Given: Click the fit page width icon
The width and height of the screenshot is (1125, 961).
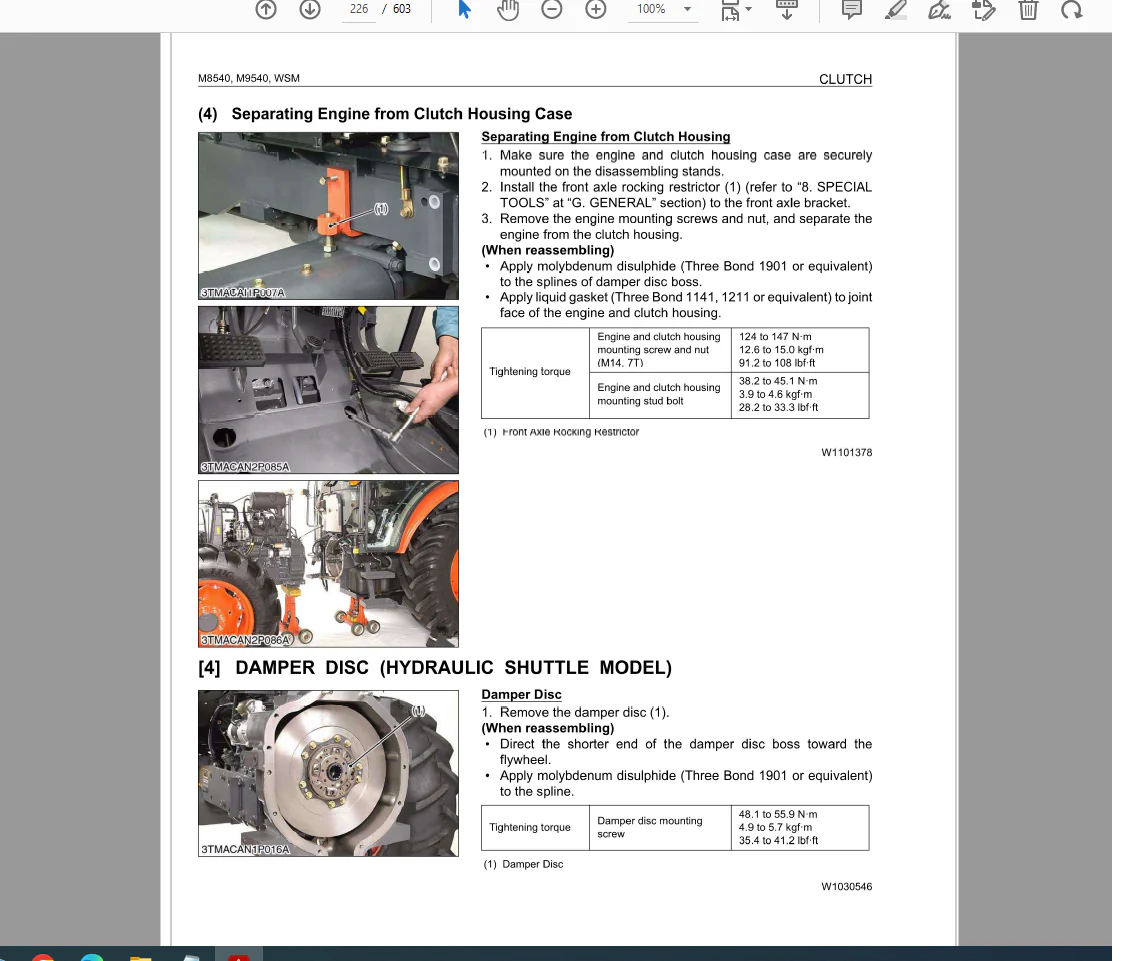Looking at the screenshot, I should pos(731,10).
